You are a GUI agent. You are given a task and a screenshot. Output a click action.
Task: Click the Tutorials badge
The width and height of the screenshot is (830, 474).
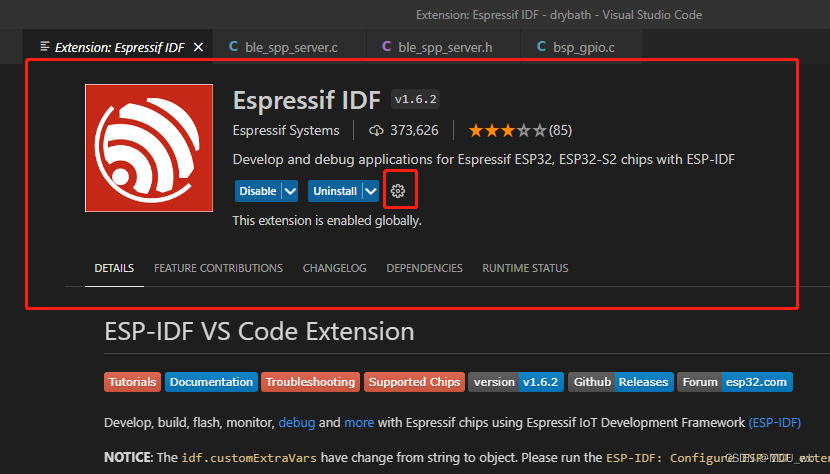[x=132, y=382]
